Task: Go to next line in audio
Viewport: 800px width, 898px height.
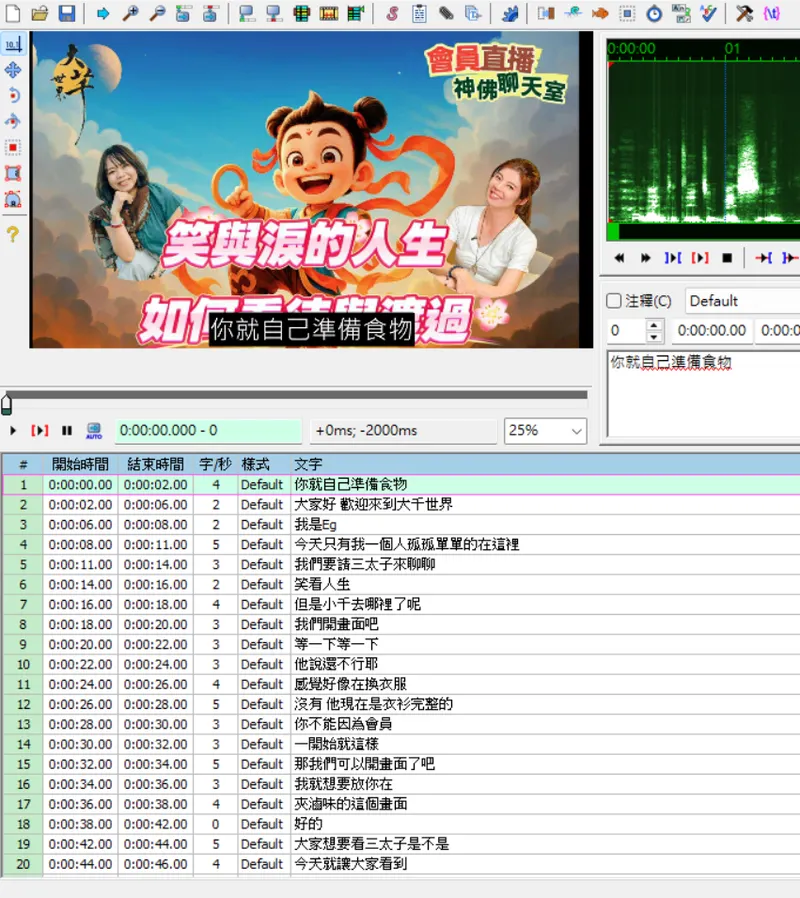Action: 645,258
